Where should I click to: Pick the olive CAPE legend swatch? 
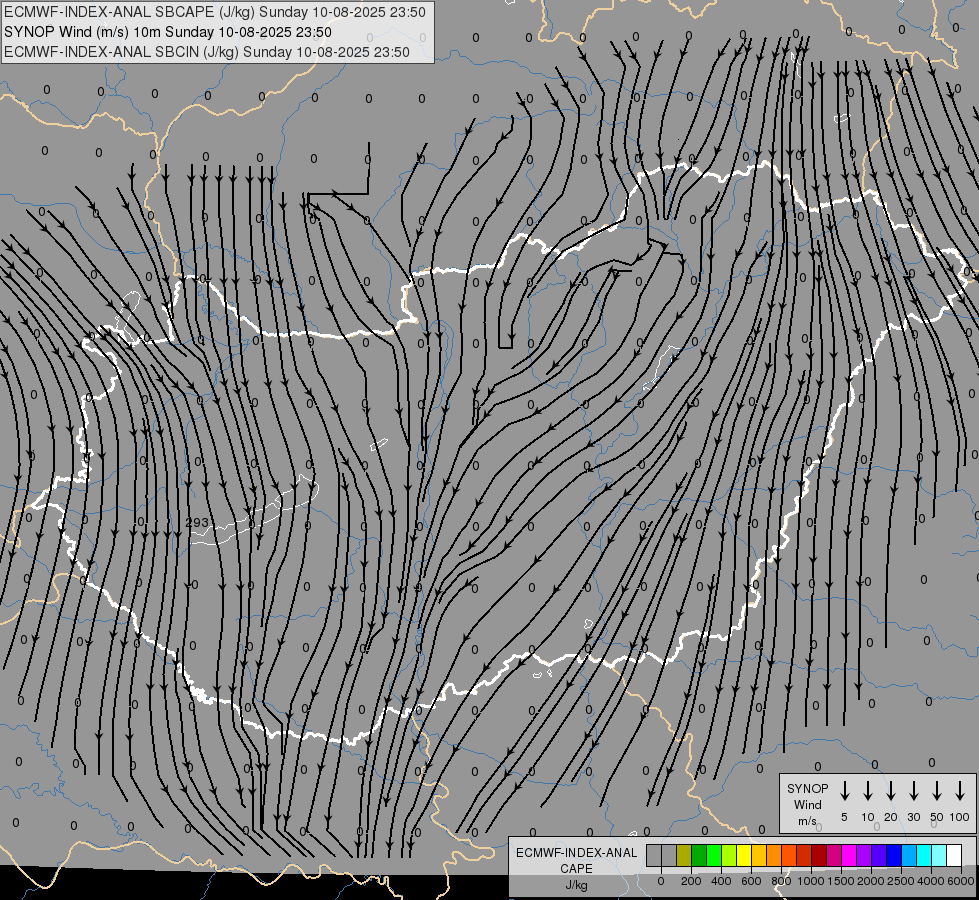(x=684, y=855)
